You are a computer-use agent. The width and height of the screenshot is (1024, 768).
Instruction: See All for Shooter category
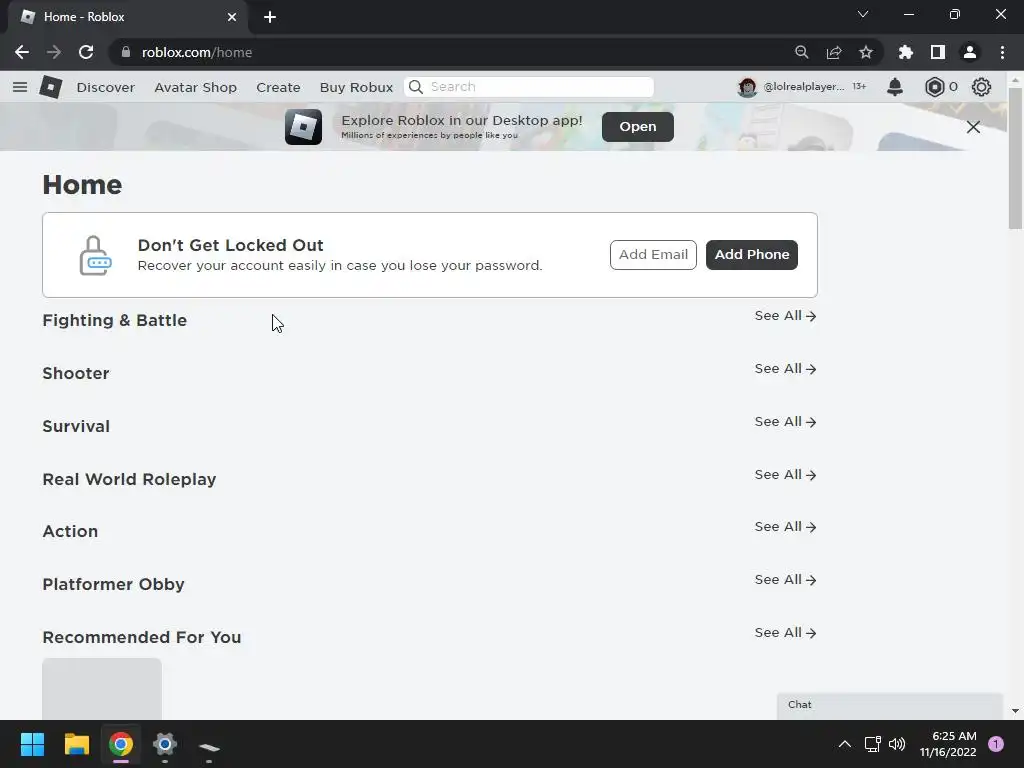tap(785, 369)
